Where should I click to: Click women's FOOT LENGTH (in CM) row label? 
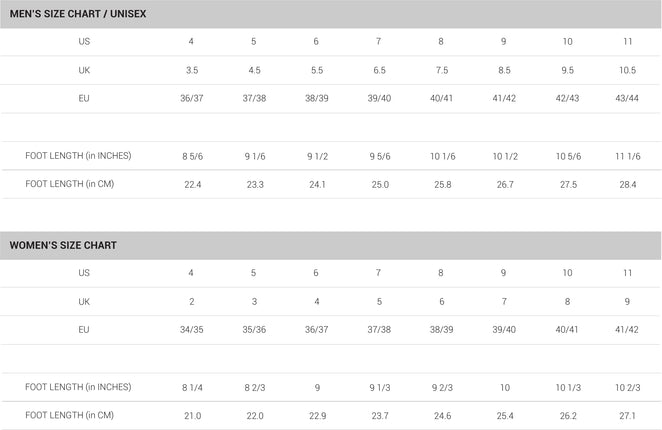pyautogui.click(x=70, y=415)
